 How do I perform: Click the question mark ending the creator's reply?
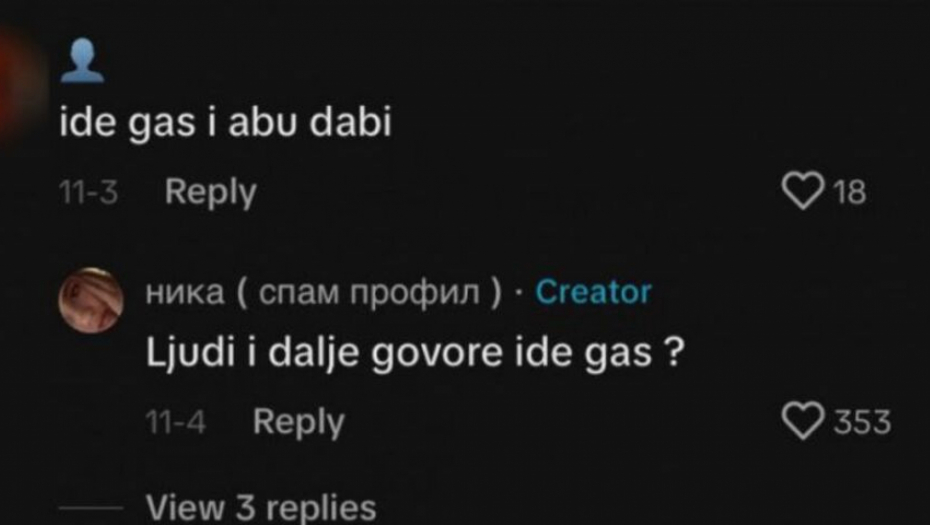click(x=673, y=351)
